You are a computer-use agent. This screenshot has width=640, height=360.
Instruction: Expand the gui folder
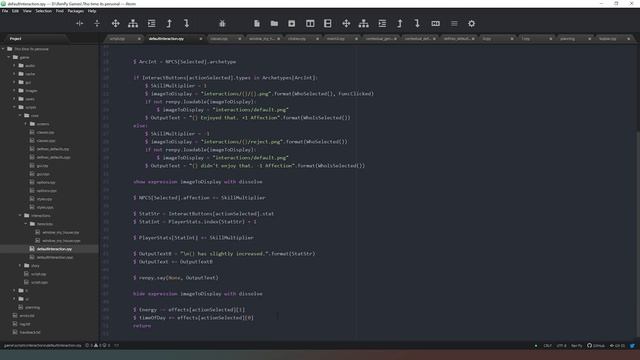click(14, 82)
